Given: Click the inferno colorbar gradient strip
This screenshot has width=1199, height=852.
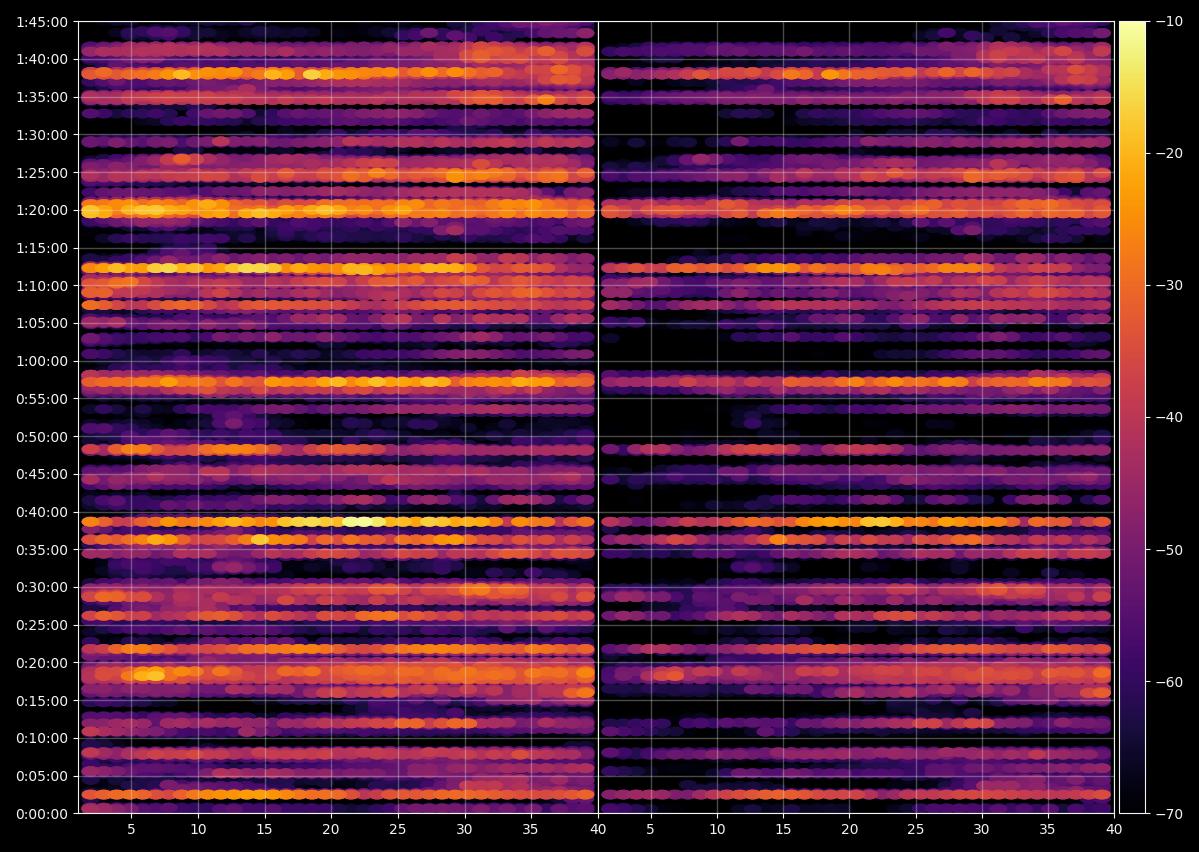Looking at the screenshot, I should click(x=1132, y=418).
